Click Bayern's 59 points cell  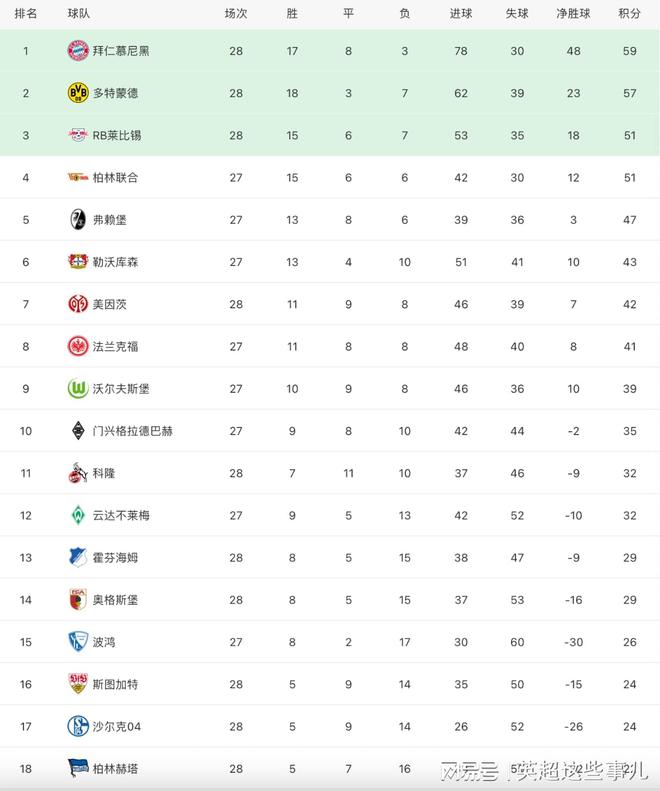pyautogui.click(x=629, y=51)
